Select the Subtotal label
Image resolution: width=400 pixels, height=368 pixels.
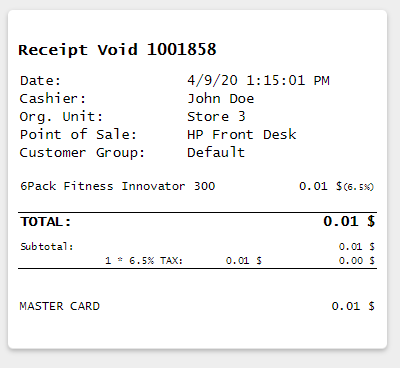[x=47, y=247]
